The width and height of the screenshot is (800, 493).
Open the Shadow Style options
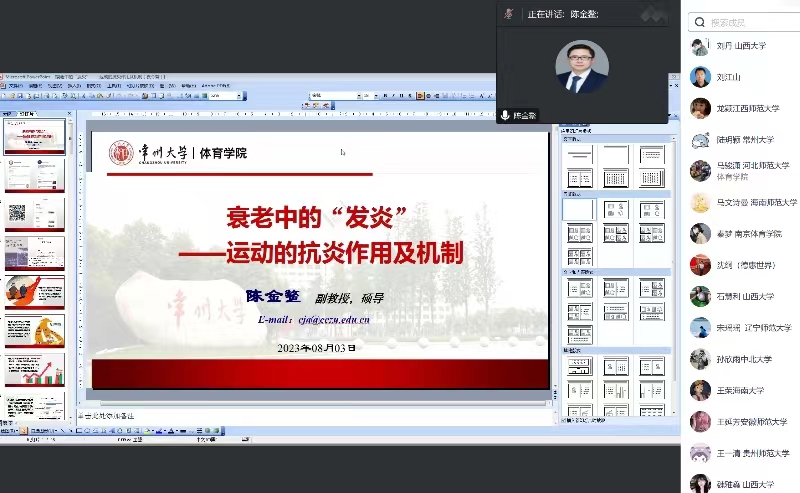pos(208,431)
